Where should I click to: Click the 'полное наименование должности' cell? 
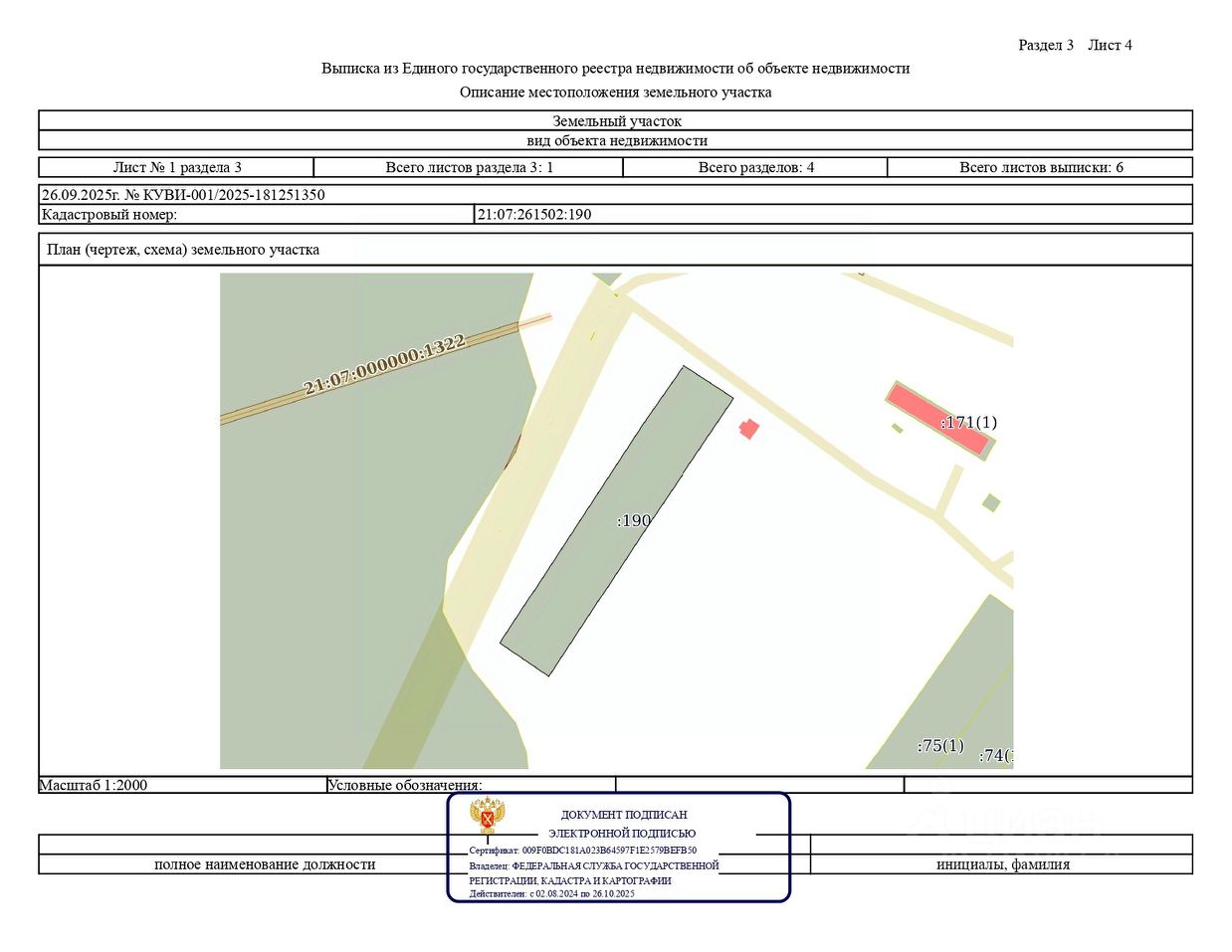coord(265,864)
